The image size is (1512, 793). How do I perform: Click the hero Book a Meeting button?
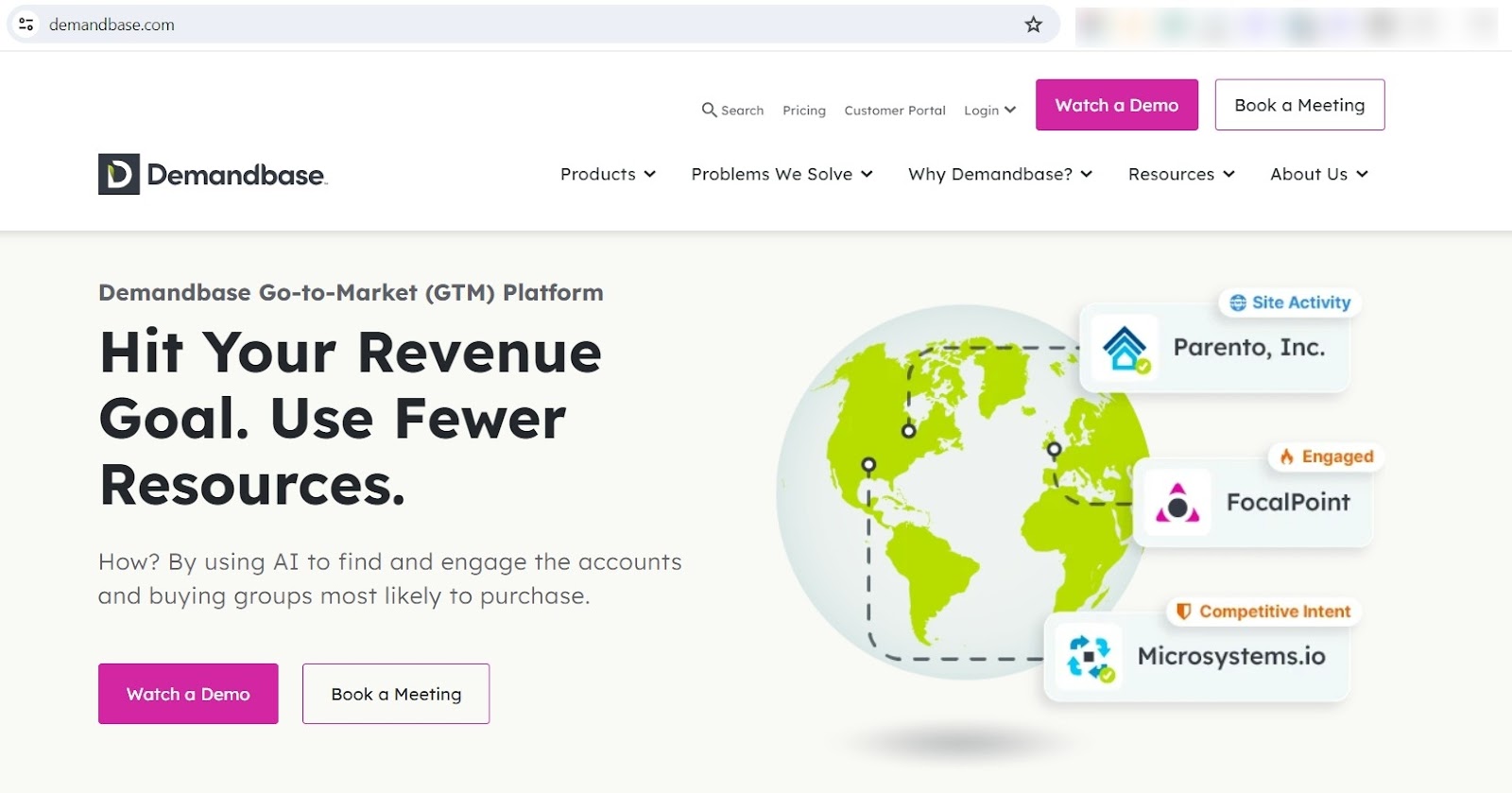tap(396, 694)
